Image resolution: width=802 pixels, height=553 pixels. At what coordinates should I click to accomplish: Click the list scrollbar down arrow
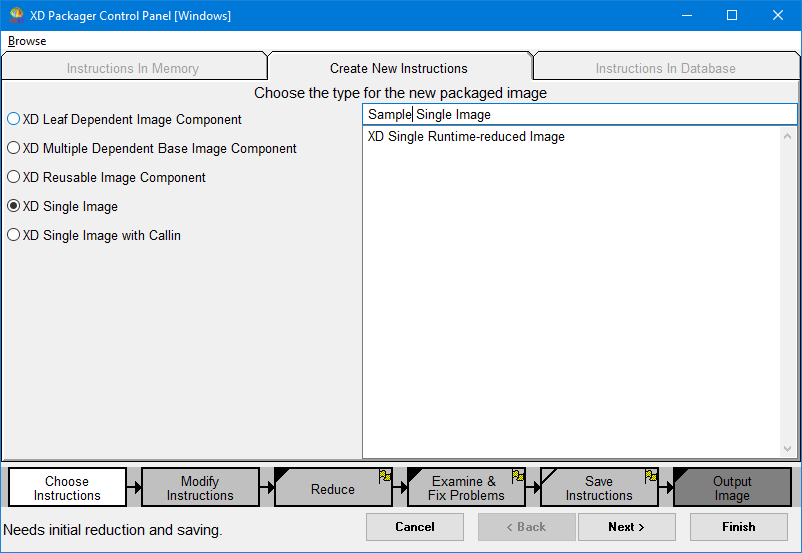[788, 449]
